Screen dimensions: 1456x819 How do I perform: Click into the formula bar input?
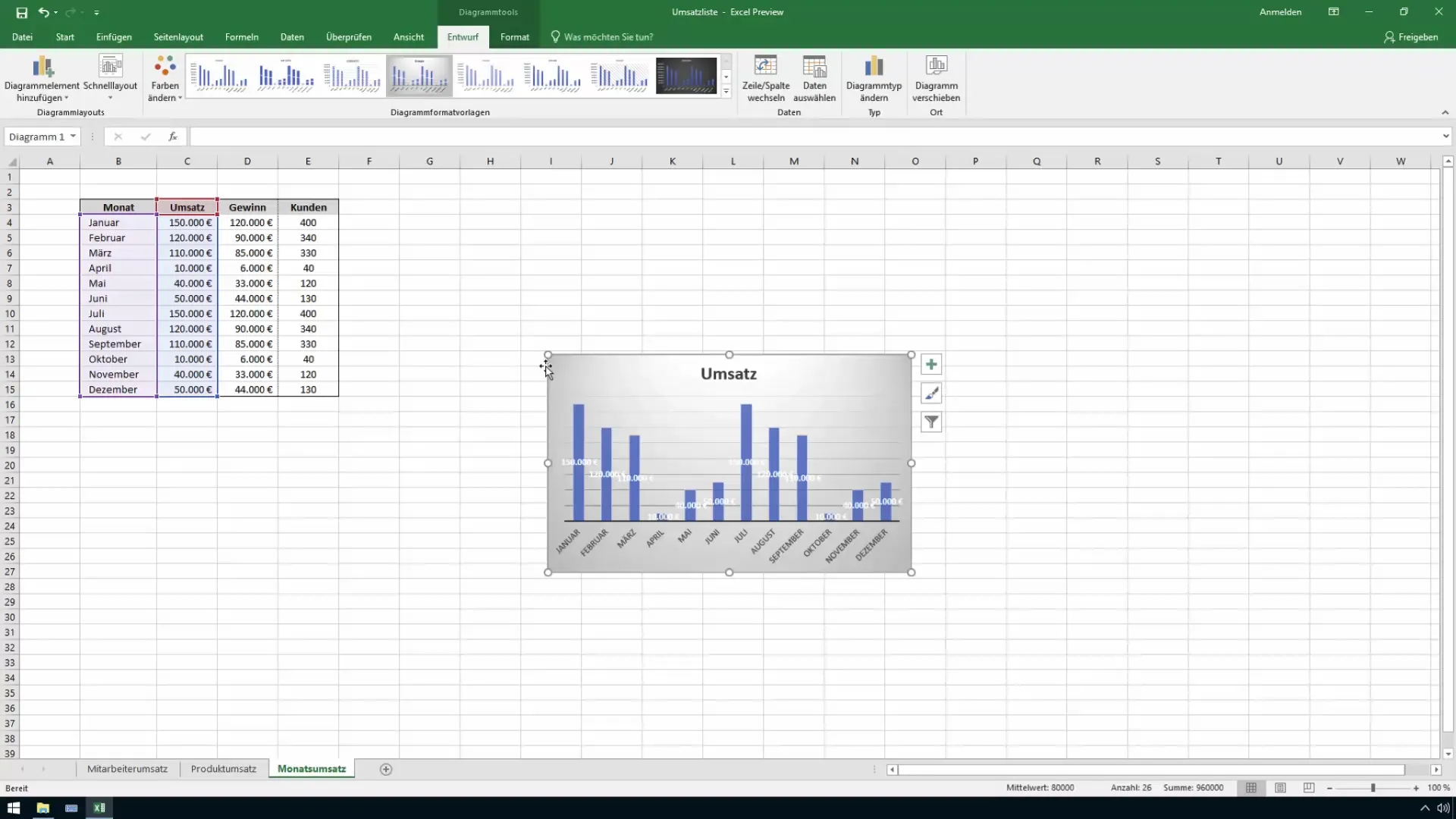point(815,136)
